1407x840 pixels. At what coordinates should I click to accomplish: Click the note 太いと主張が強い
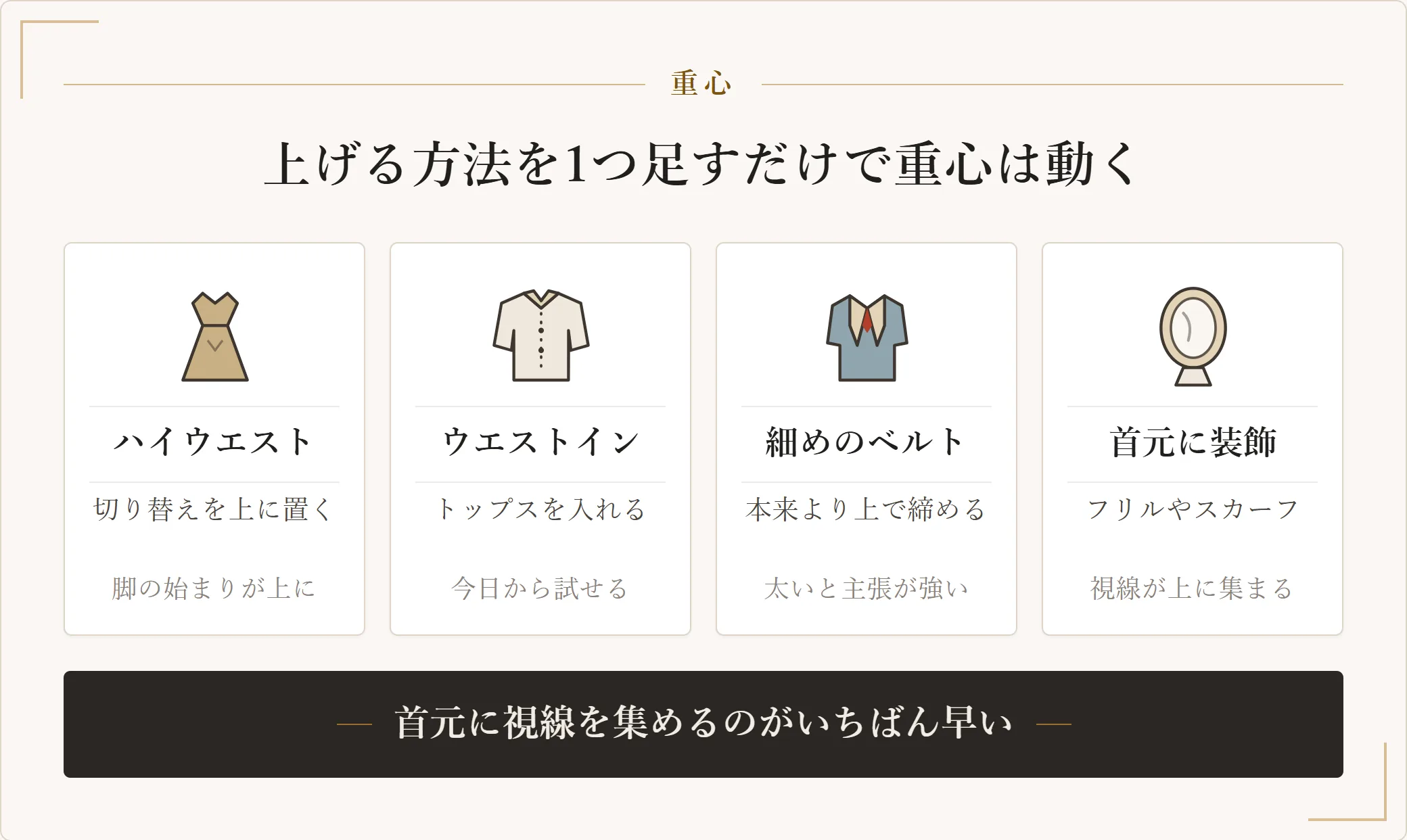(x=867, y=588)
